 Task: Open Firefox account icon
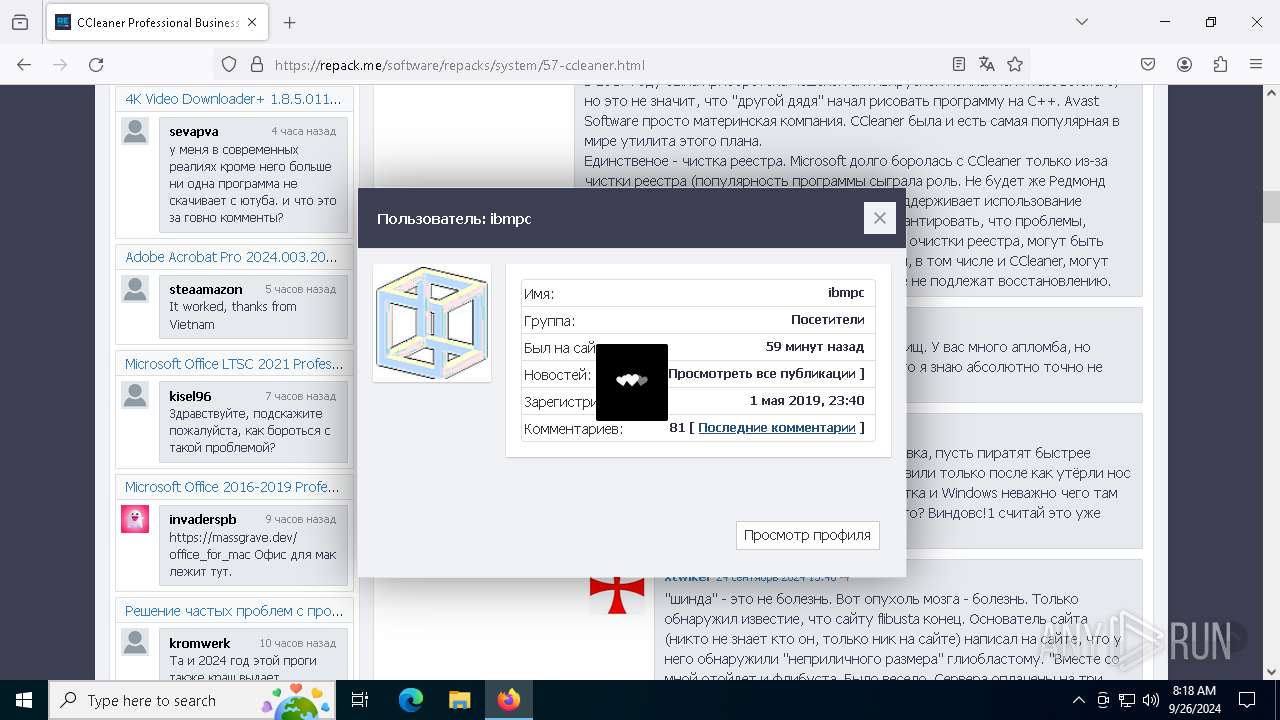(1184, 64)
